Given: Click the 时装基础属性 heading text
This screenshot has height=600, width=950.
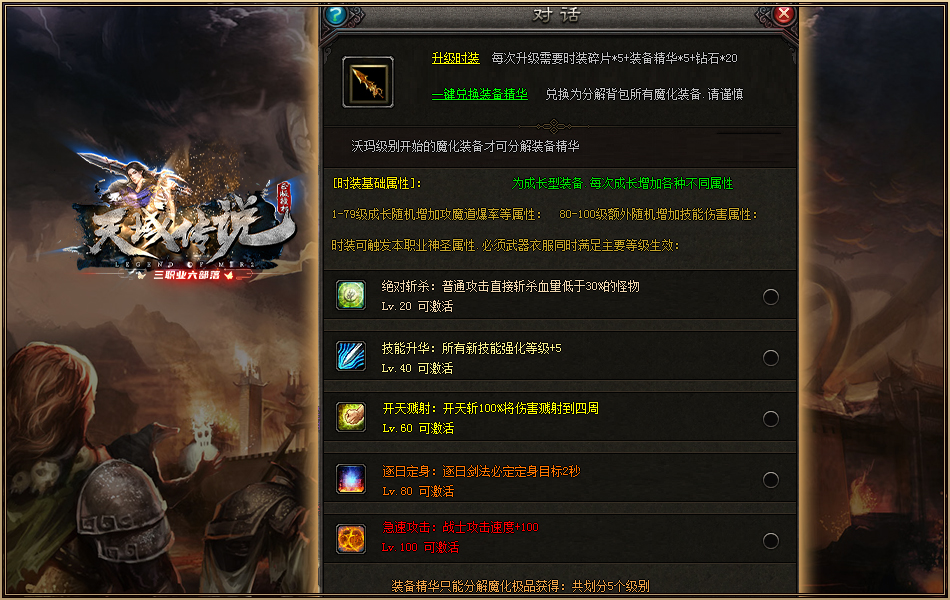Looking at the screenshot, I should point(377,183).
